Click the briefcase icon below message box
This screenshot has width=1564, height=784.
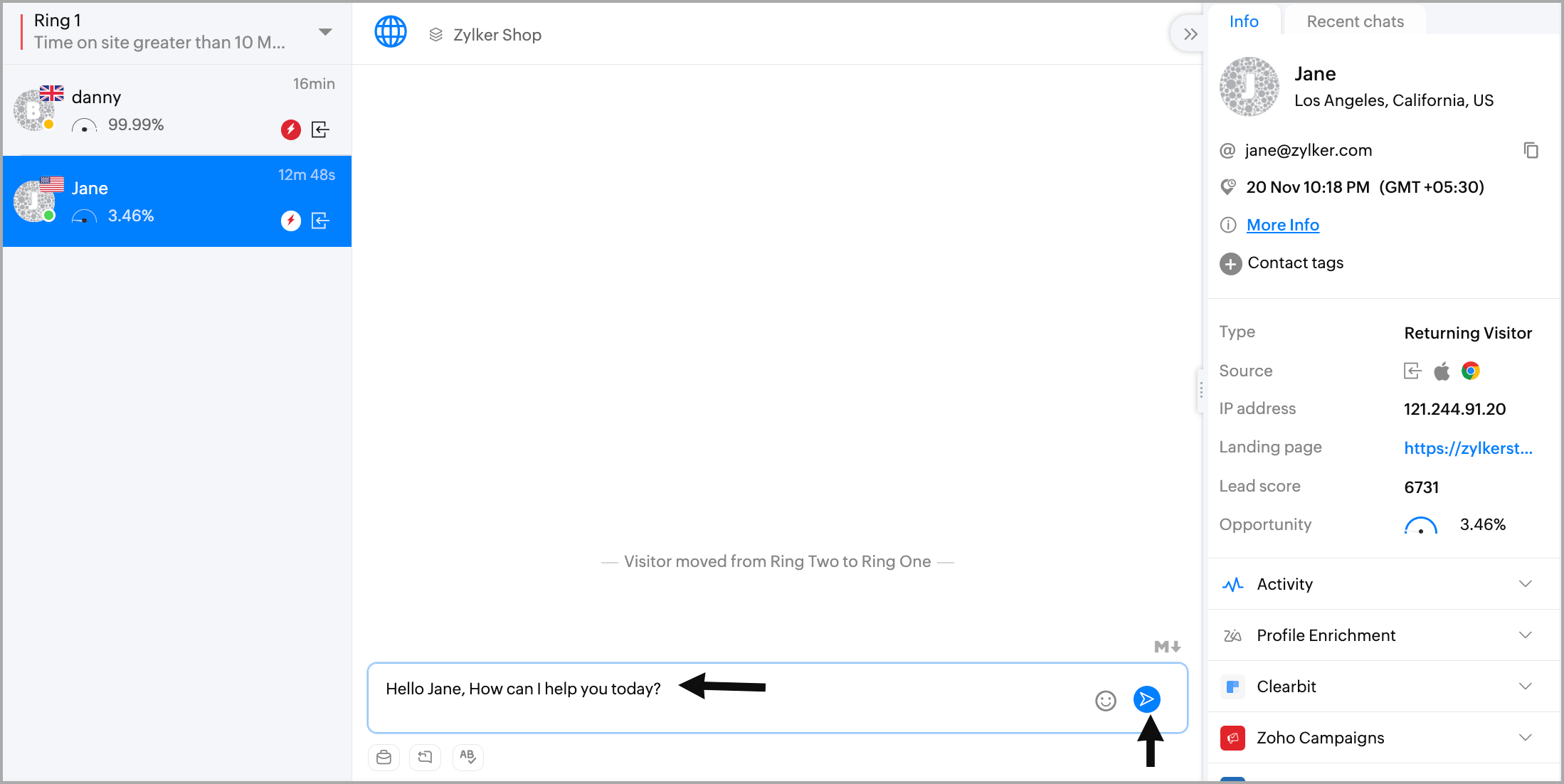pyautogui.click(x=384, y=757)
